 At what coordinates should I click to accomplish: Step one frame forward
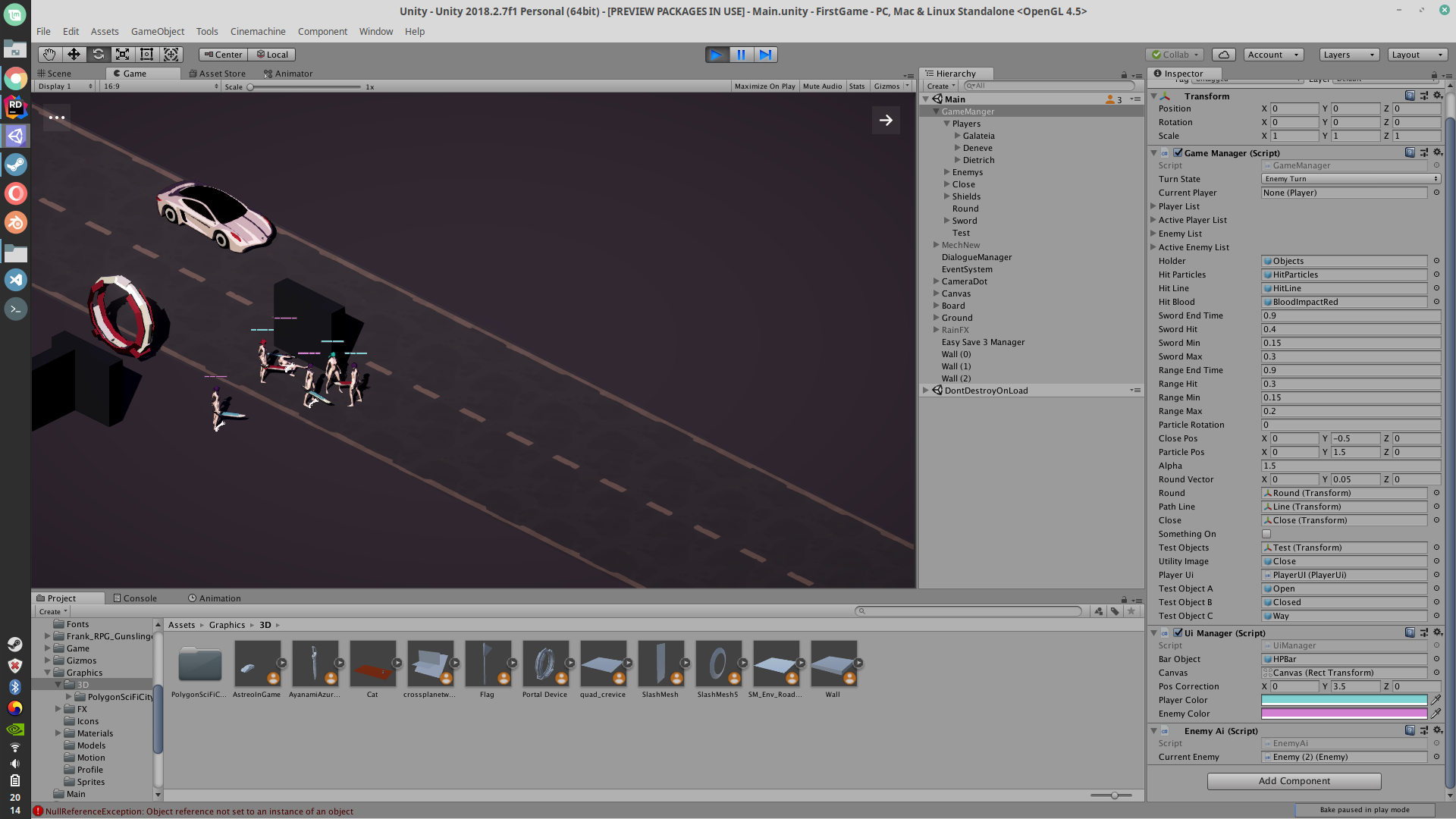coord(766,55)
